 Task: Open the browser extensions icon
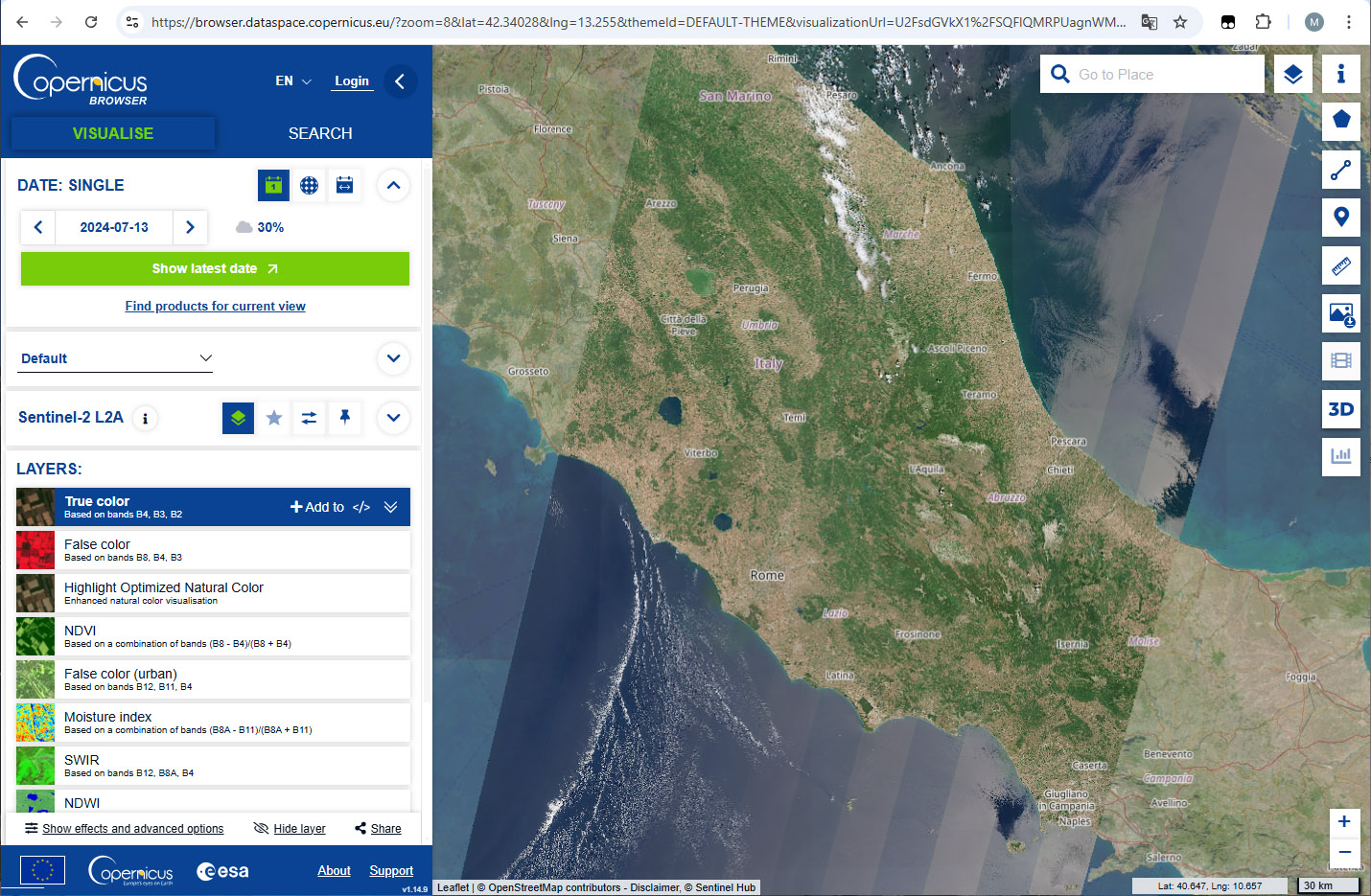1263,21
